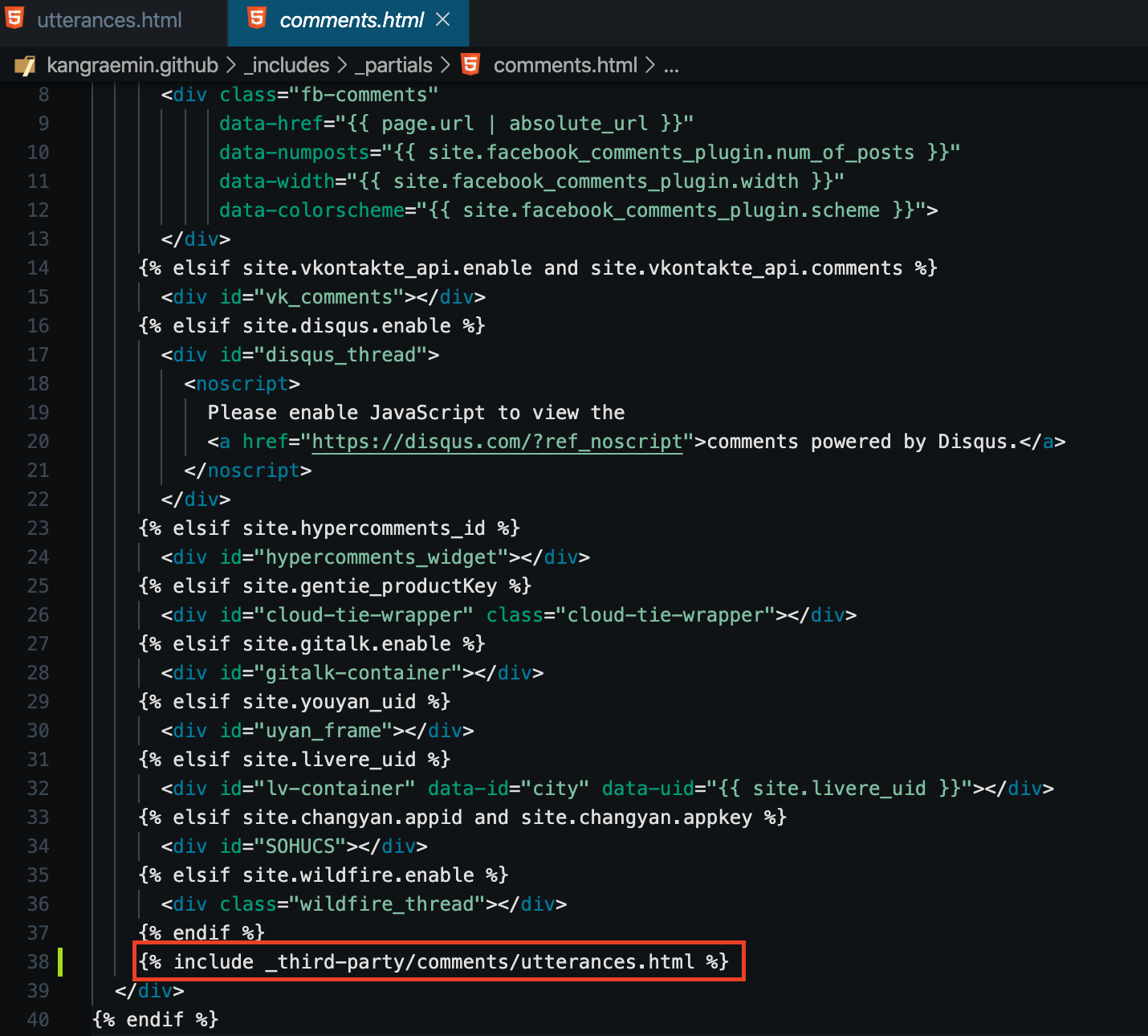Click 'hypercomments_widget' id value
Viewport: 1148px width, 1036px height.
click(381, 557)
